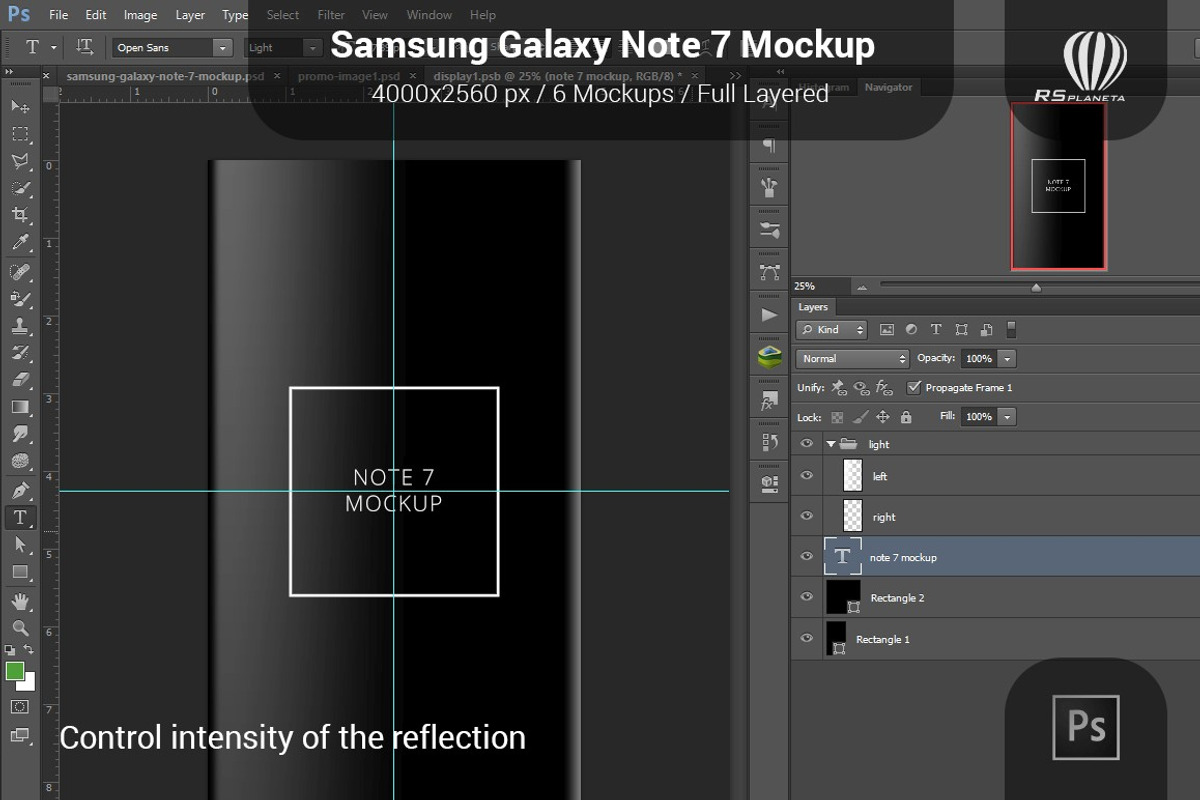Hide the note 7 mockup text layer
Viewport: 1200px width, 800px height.
[807, 557]
